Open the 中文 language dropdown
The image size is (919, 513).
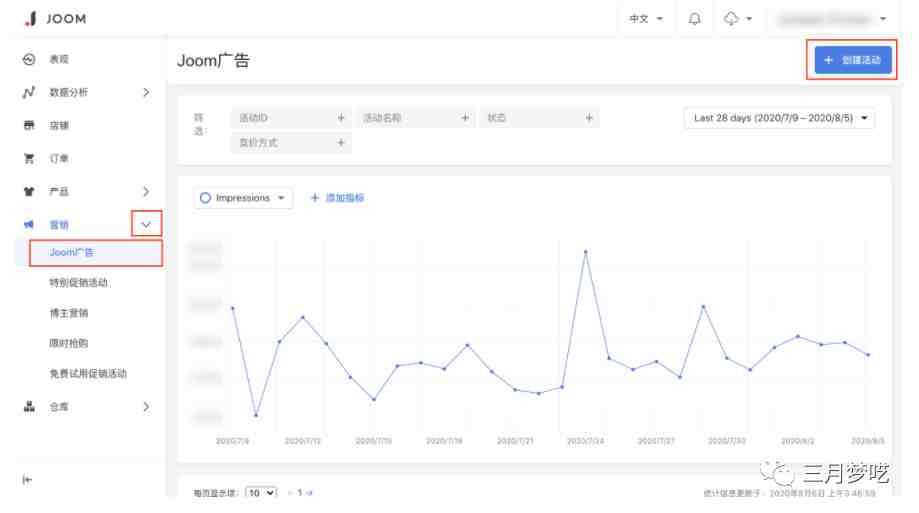click(x=646, y=19)
